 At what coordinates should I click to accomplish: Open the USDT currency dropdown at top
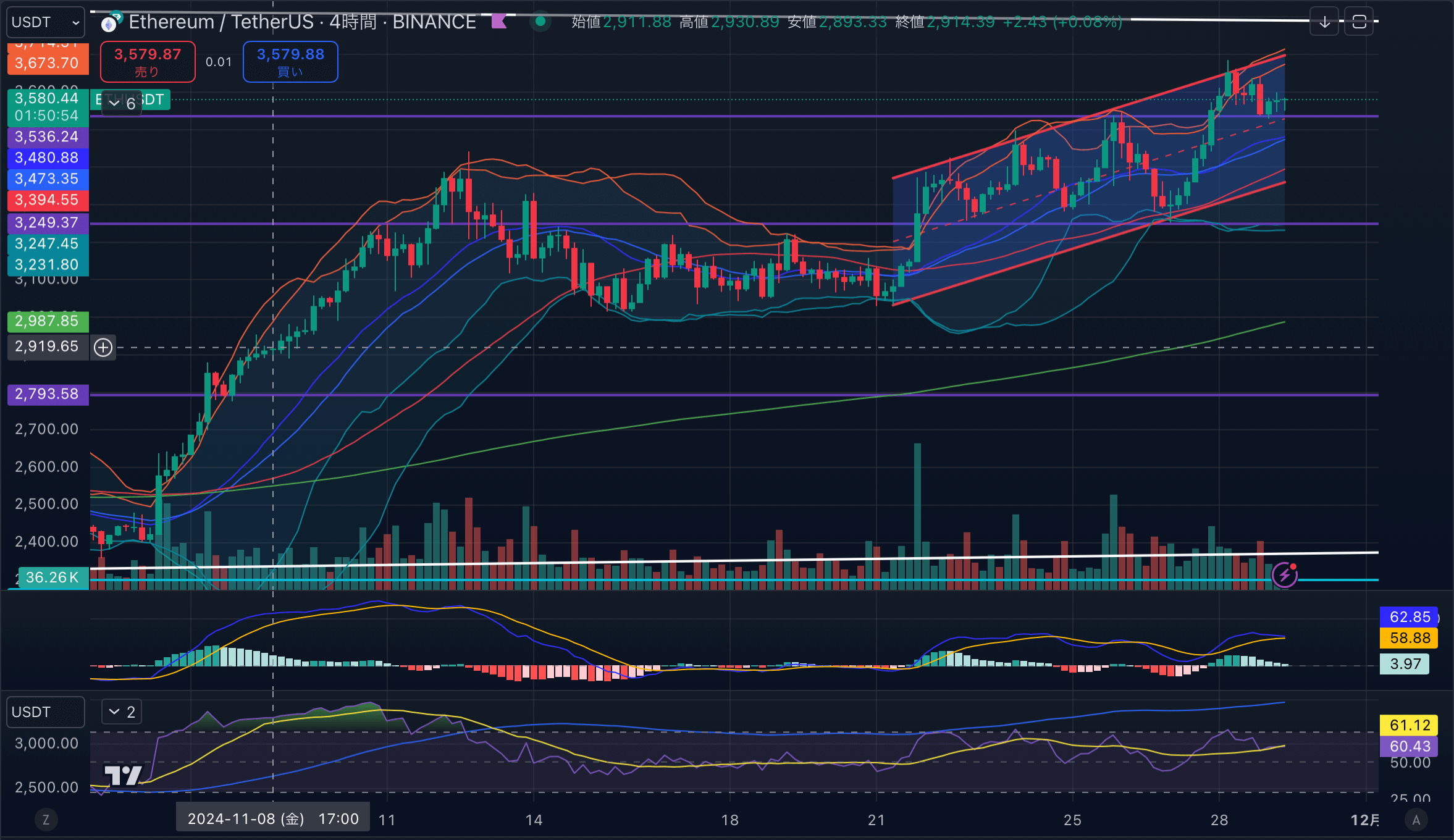pos(46,22)
